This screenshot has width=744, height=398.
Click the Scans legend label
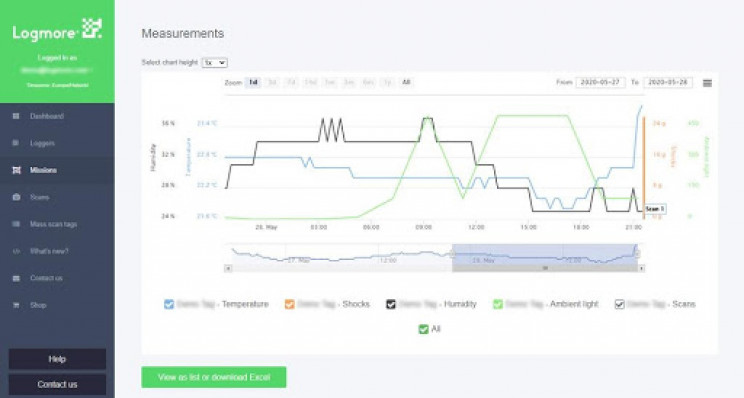[x=661, y=305]
